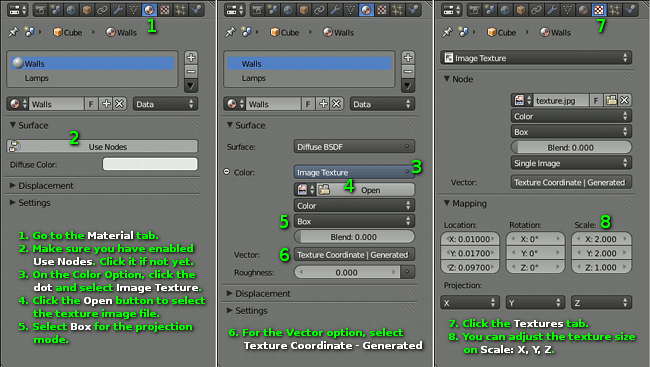Image resolution: width=650 pixels, height=367 pixels.
Task: Click the Use Nodes button
Action: point(102,146)
